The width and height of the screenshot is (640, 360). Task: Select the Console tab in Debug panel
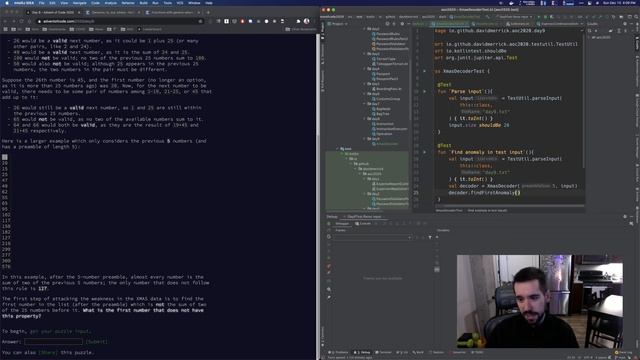pyautogui.click(x=363, y=223)
